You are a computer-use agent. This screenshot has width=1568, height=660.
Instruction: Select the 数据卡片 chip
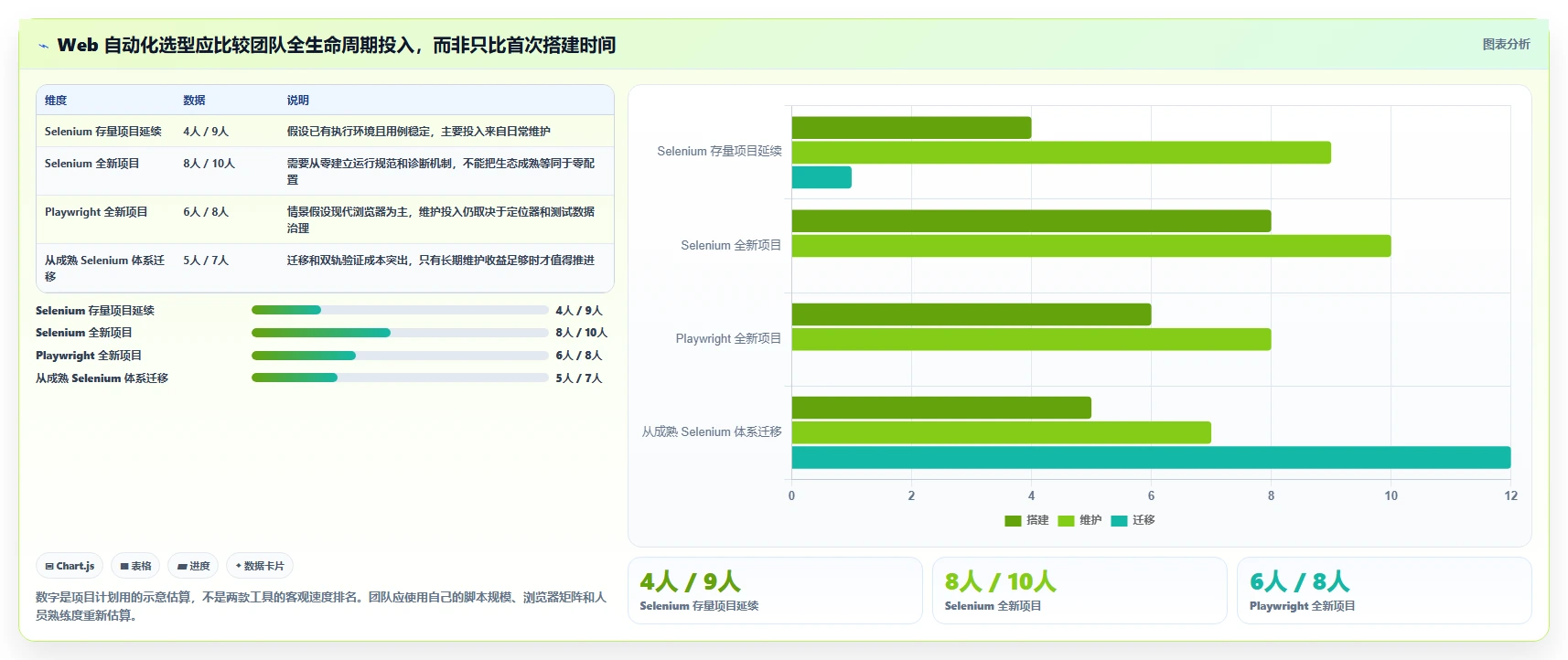[x=260, y=566]
